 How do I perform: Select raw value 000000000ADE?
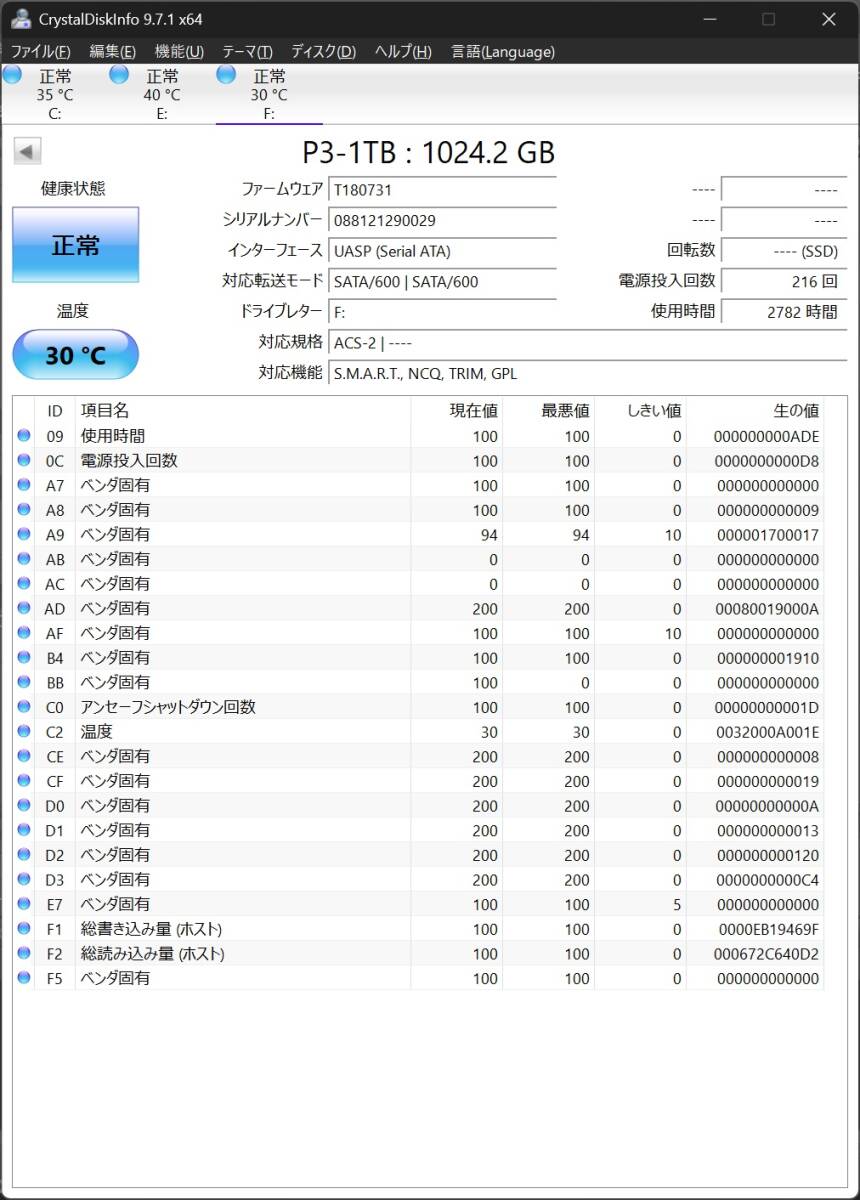[x=767, y=437]
